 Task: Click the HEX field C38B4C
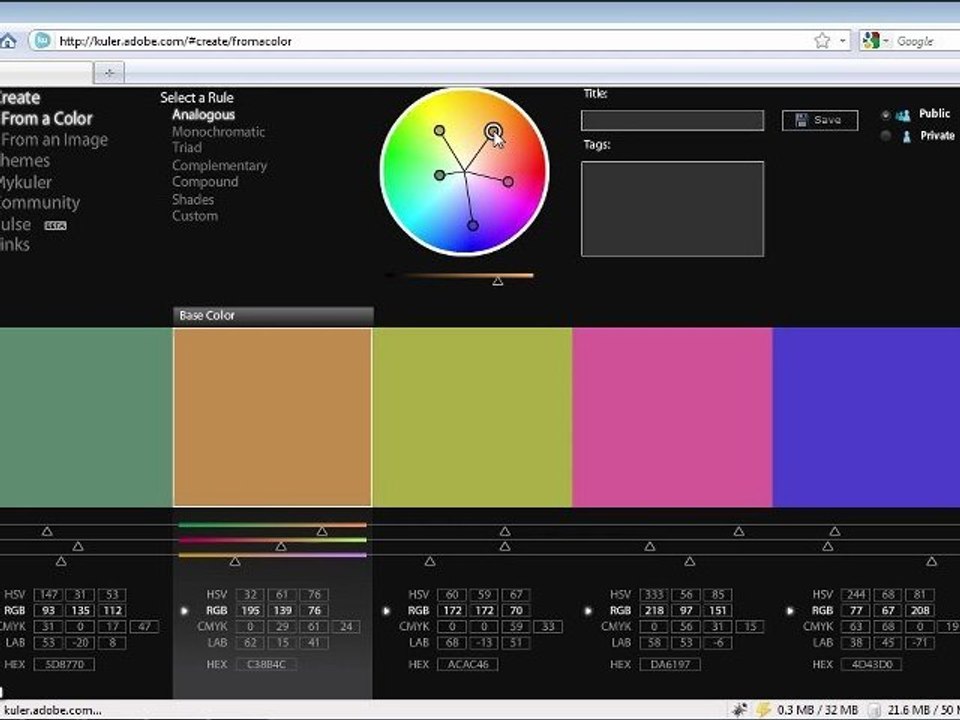pos(266,664)
